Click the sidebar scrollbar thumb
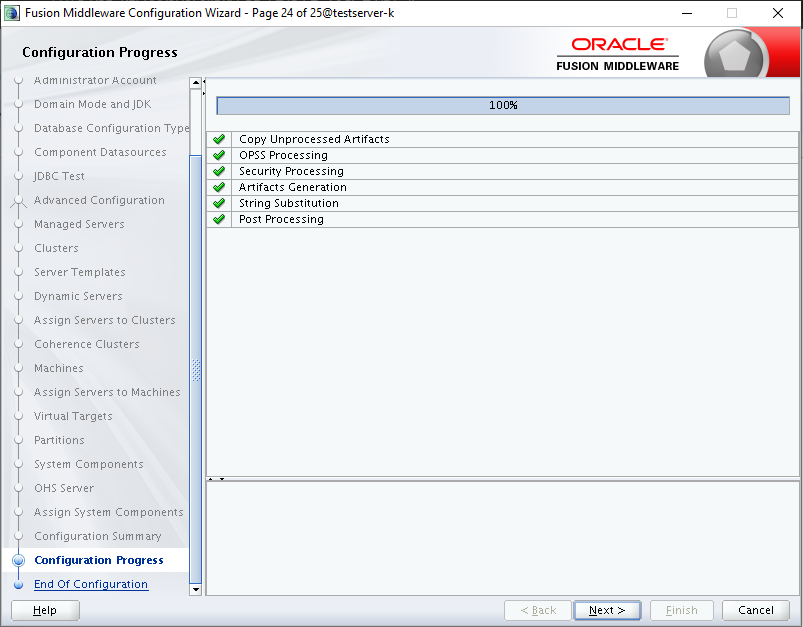This screenshot has height=627, width=803. tap(196, 369)
